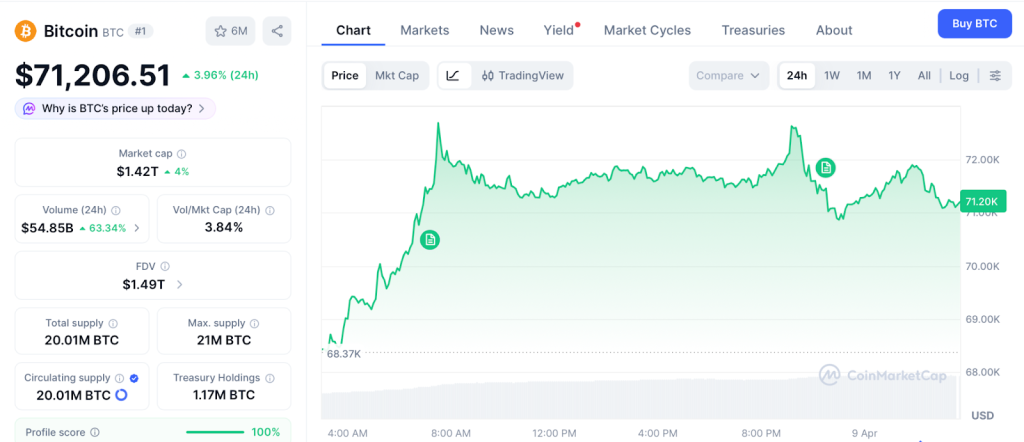Click the Buy BTC button
1024x442 pixels.
pyautogui.click(x=974, y=23)
